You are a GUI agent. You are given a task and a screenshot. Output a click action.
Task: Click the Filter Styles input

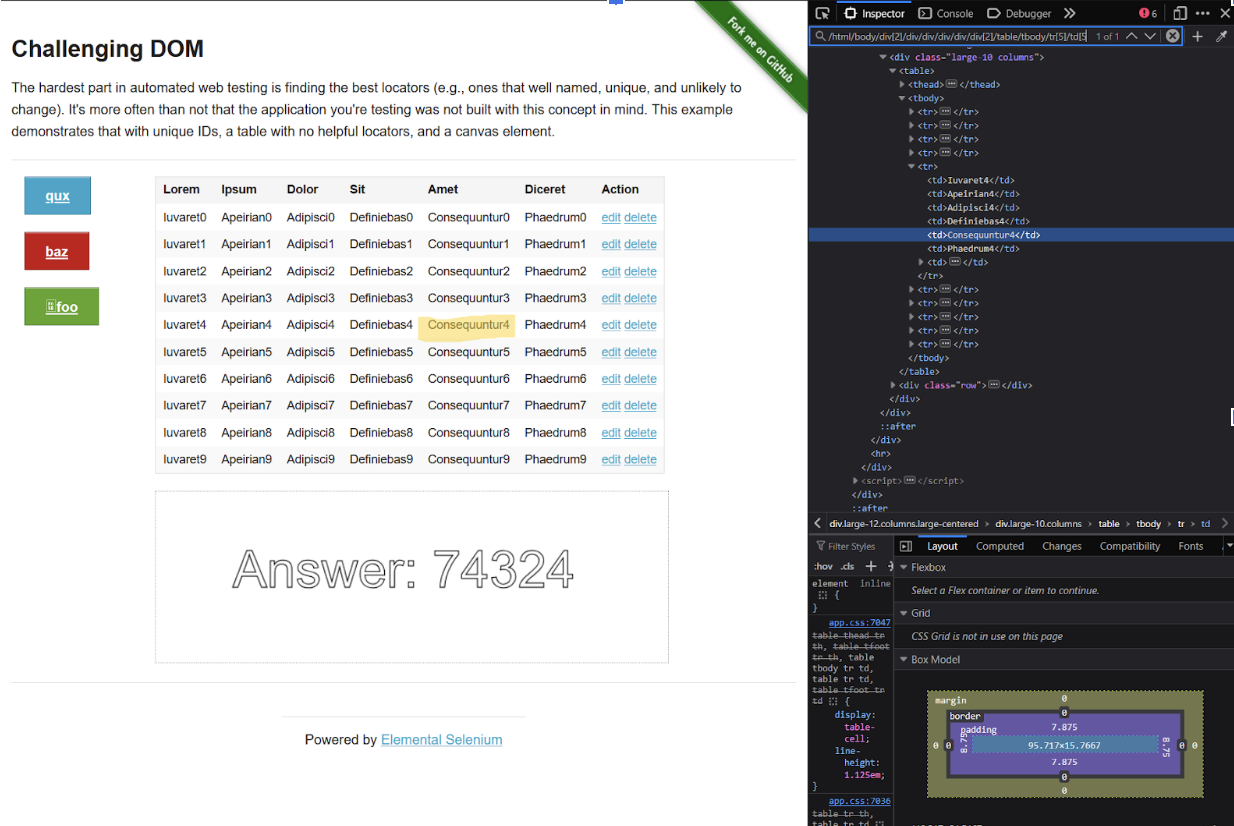point(850,546)
